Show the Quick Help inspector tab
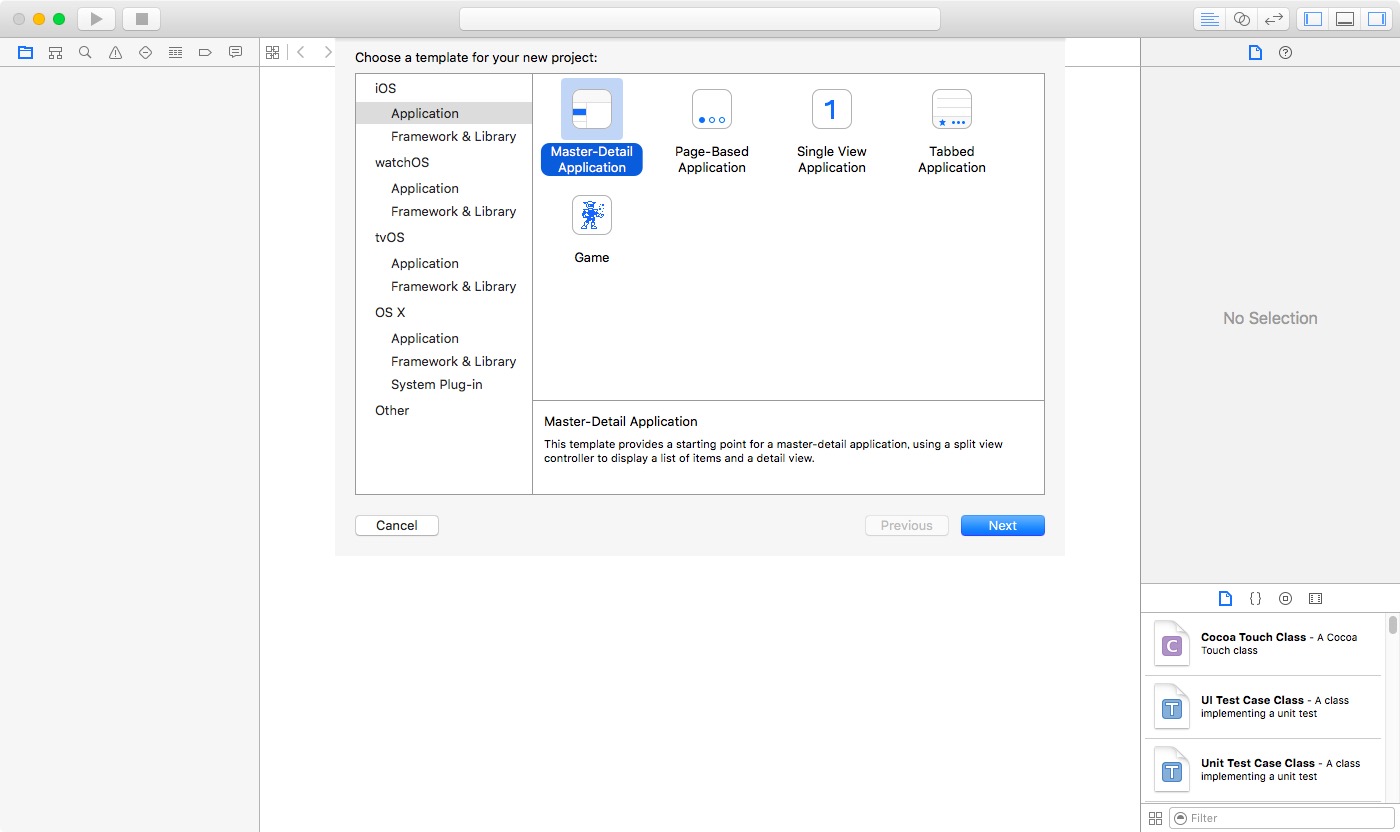 point(1286,53)
